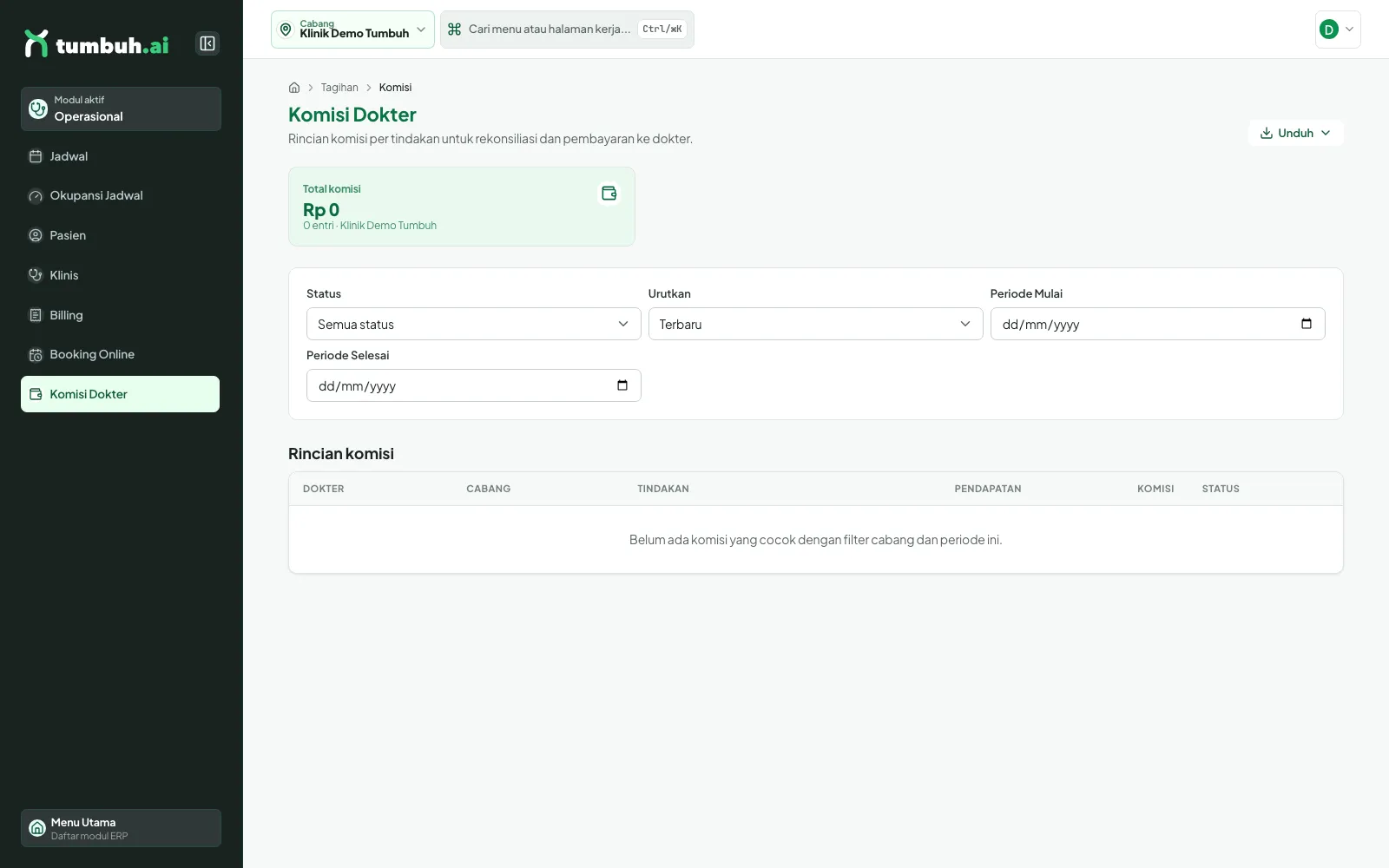The image size is (1389, 868).
Task: Click the Modul aktif Operasional switcher
Action: pyautogui.click(x=121, y=108)
